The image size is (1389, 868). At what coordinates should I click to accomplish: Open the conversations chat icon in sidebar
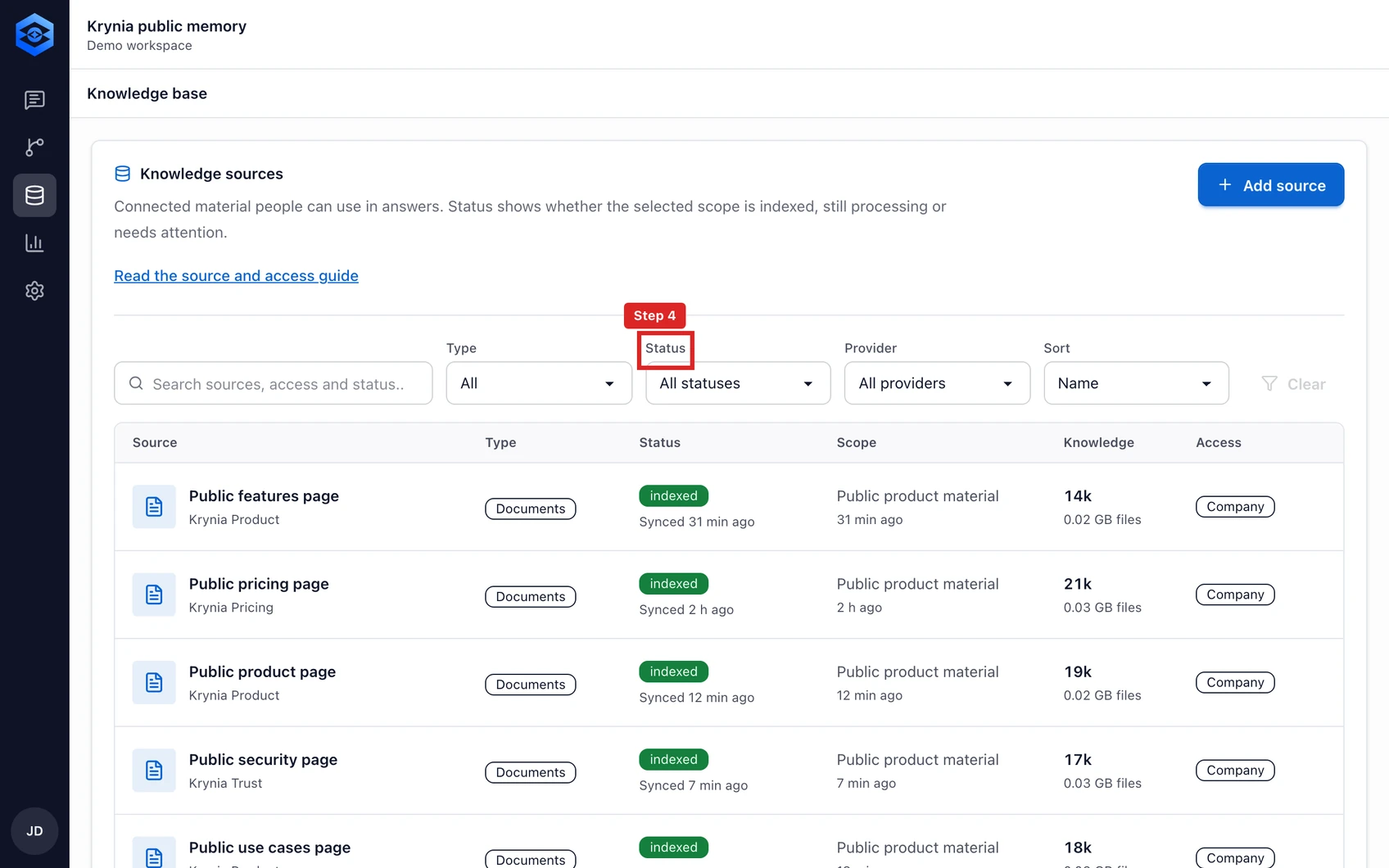34,100
